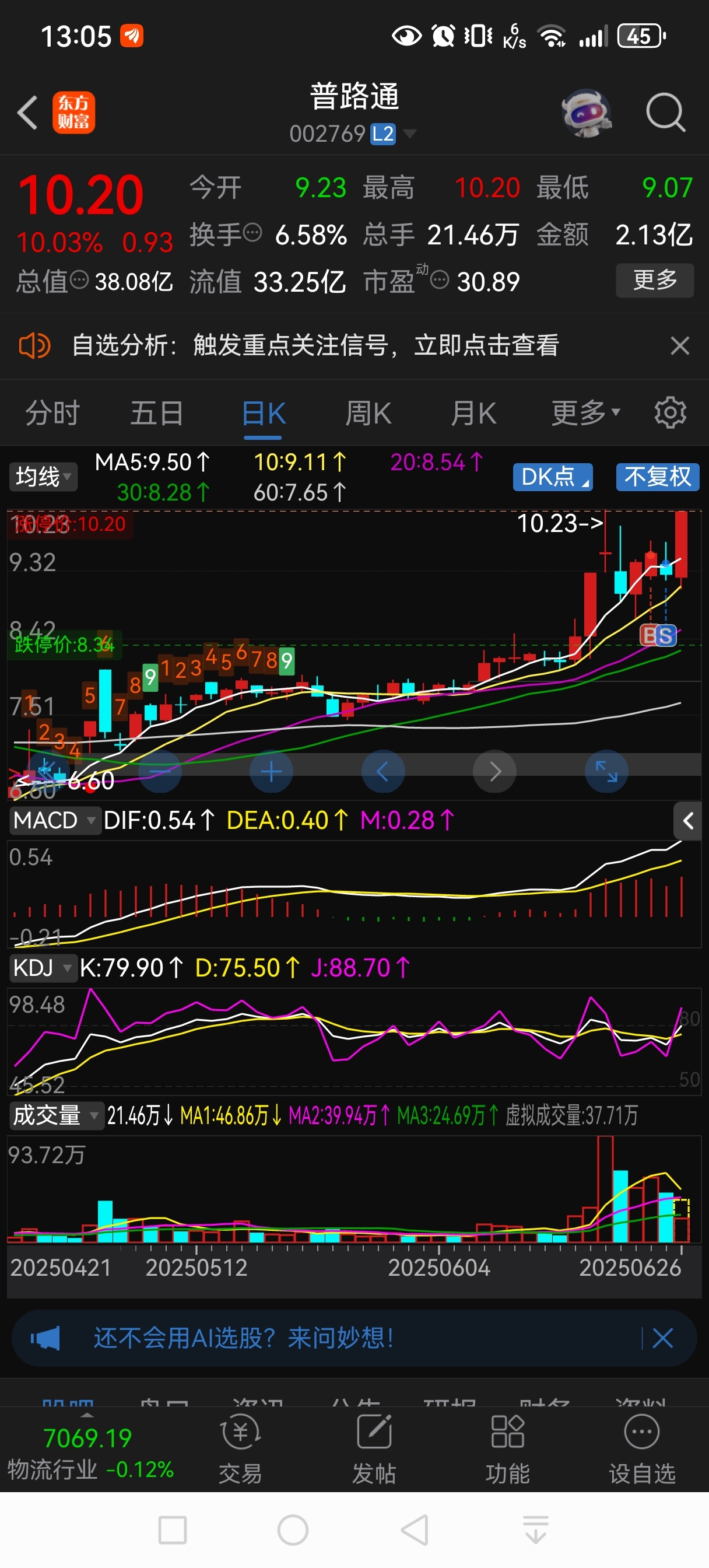The width and height of the screenshot is (709, 1568).
Task: Close the AI选股 banner
Action: [x=662, y=1338]
